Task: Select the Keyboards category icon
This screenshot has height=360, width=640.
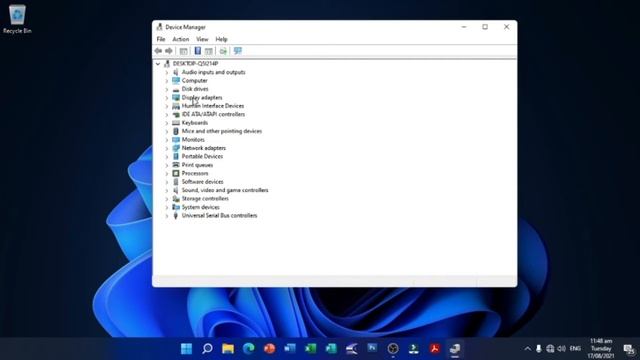Action: click(176, 123)
